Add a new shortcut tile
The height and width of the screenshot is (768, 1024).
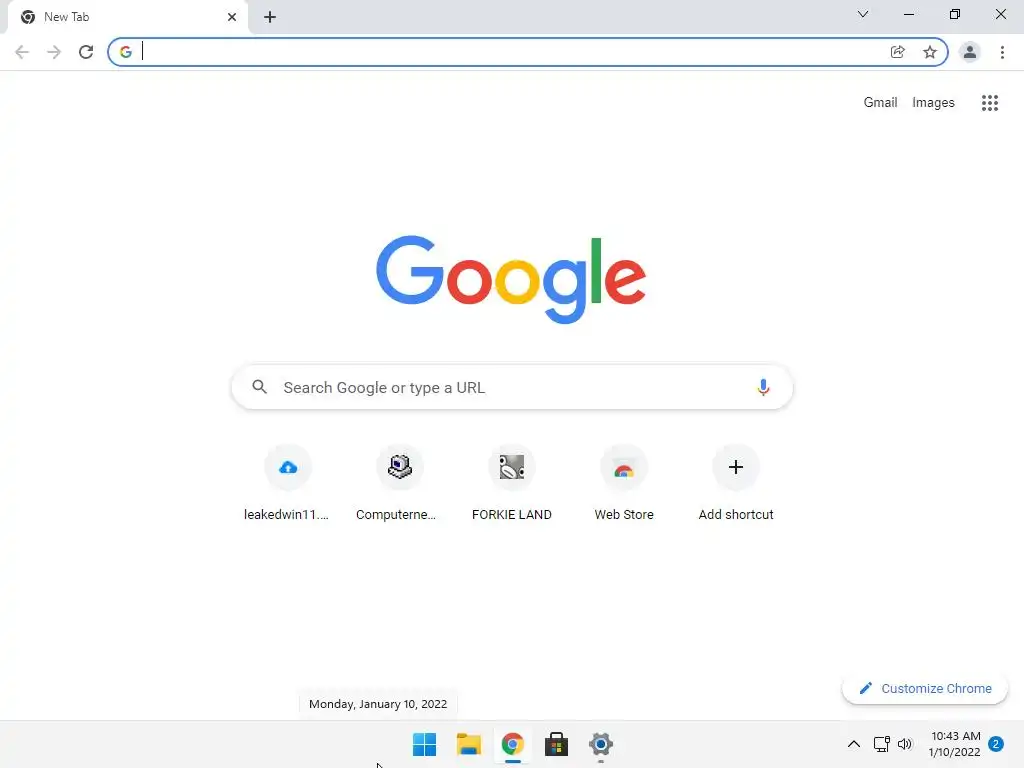(x=735, y=483)
